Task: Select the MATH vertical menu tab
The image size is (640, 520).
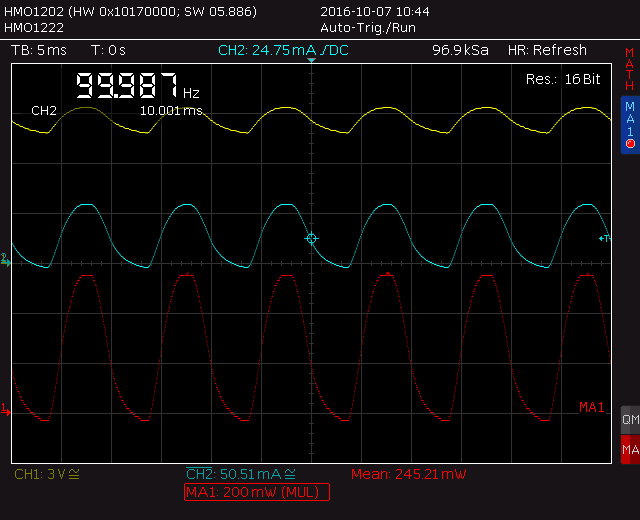Action: 630,68
